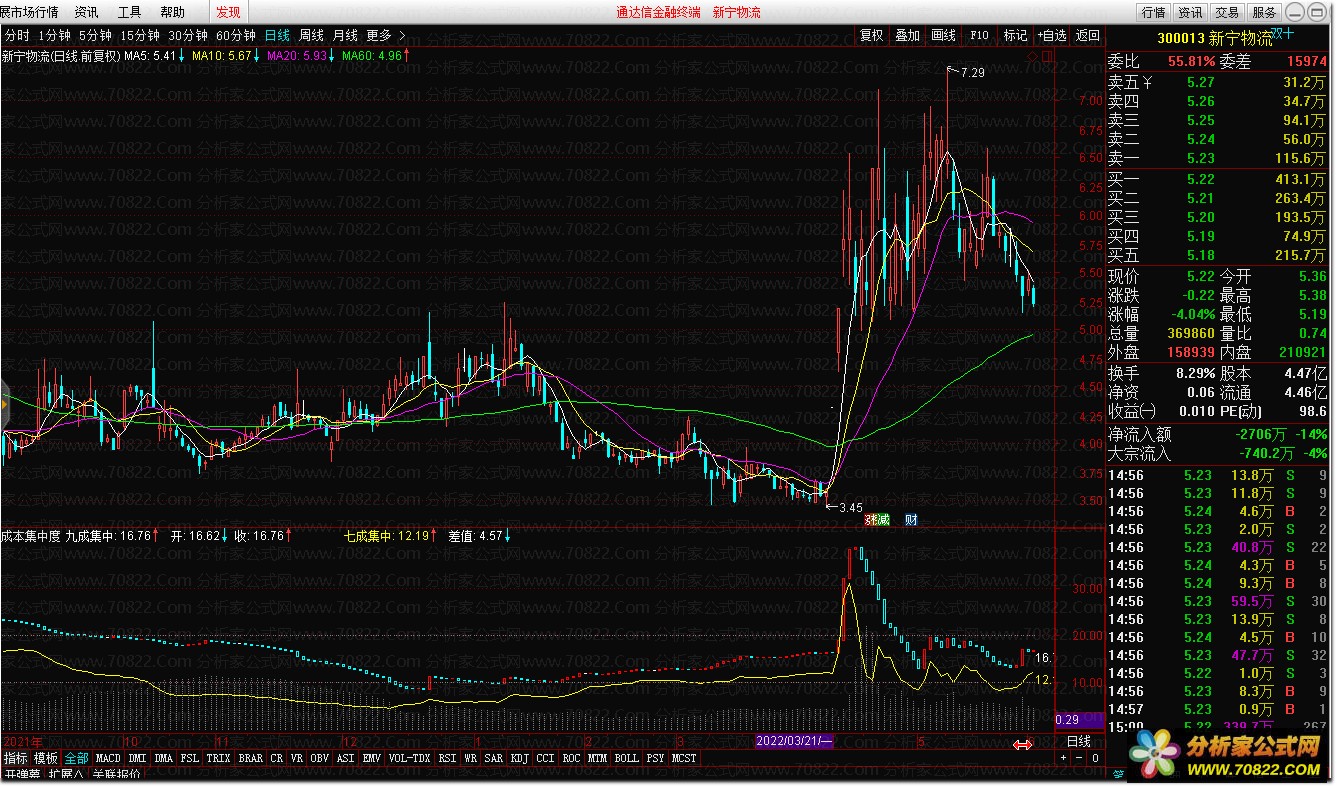Reset chart zoom with 0 button
Viewport: 1337px width, 786px height.
[1096, 759]
